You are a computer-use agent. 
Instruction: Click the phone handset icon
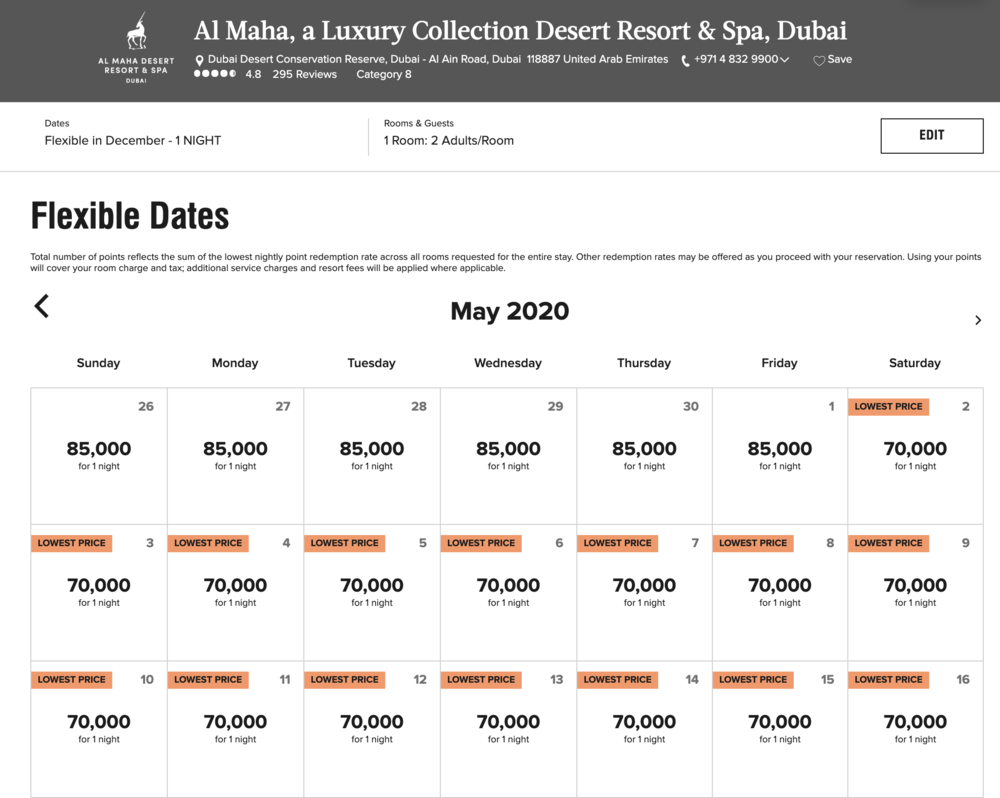(685, 60)
